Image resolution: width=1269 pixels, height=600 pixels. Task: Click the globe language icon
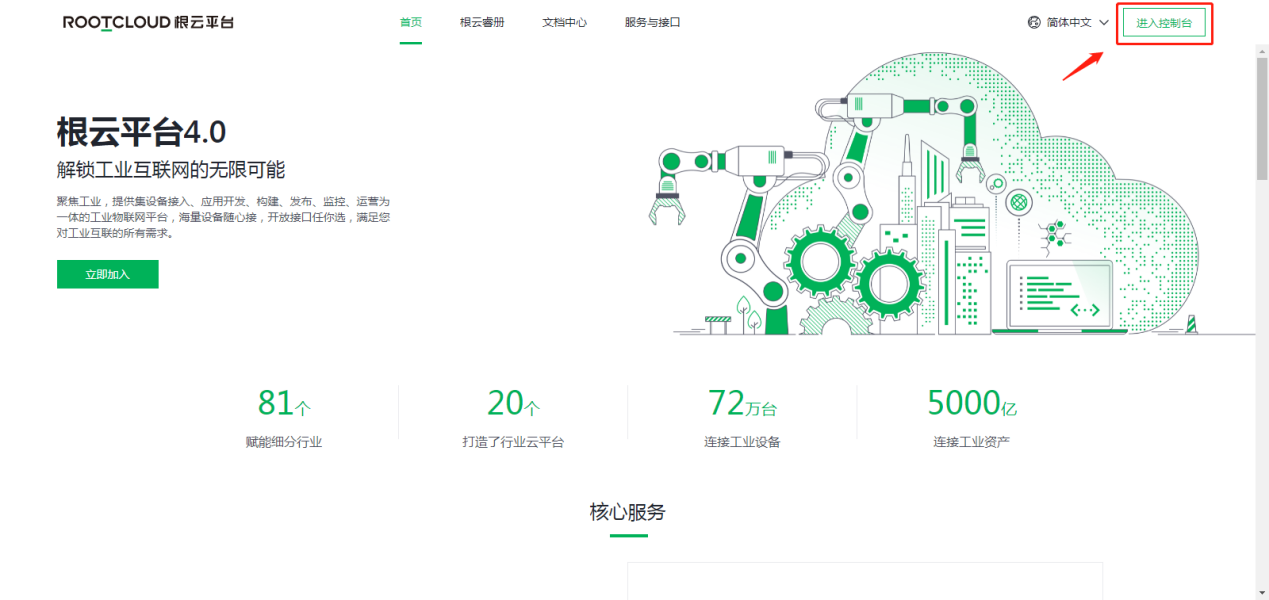[1034, 22]
